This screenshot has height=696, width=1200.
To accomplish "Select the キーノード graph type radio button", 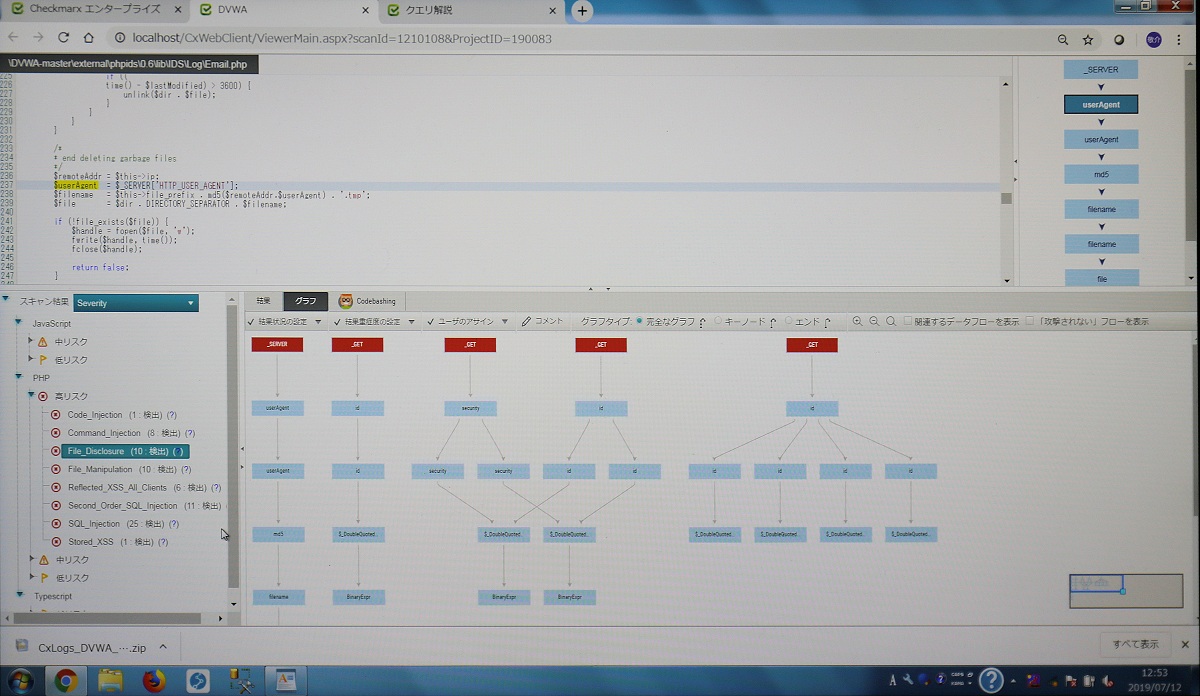I will point(717,322).
